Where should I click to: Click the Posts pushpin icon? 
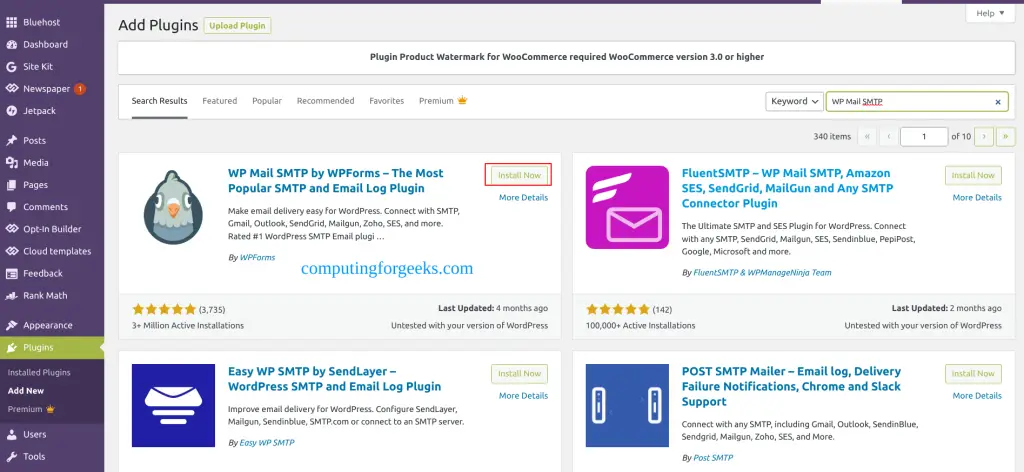coord(11,140)
